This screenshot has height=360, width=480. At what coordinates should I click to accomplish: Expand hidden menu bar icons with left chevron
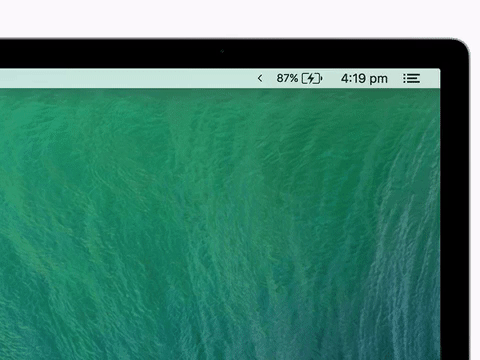click(x=260, y=78)
